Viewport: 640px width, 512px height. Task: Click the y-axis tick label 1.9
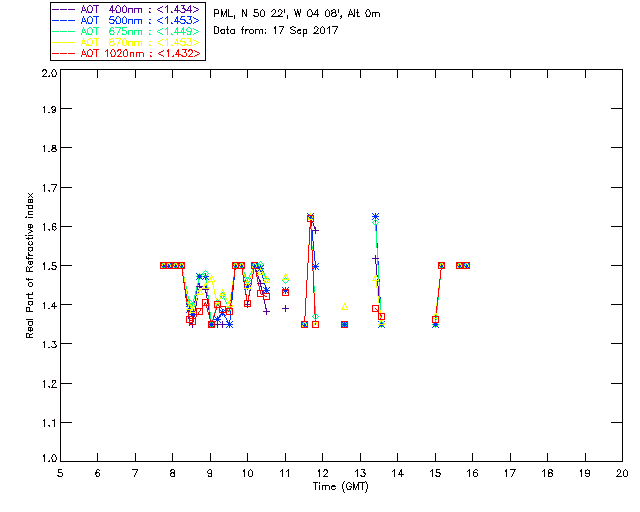[49, 109]
